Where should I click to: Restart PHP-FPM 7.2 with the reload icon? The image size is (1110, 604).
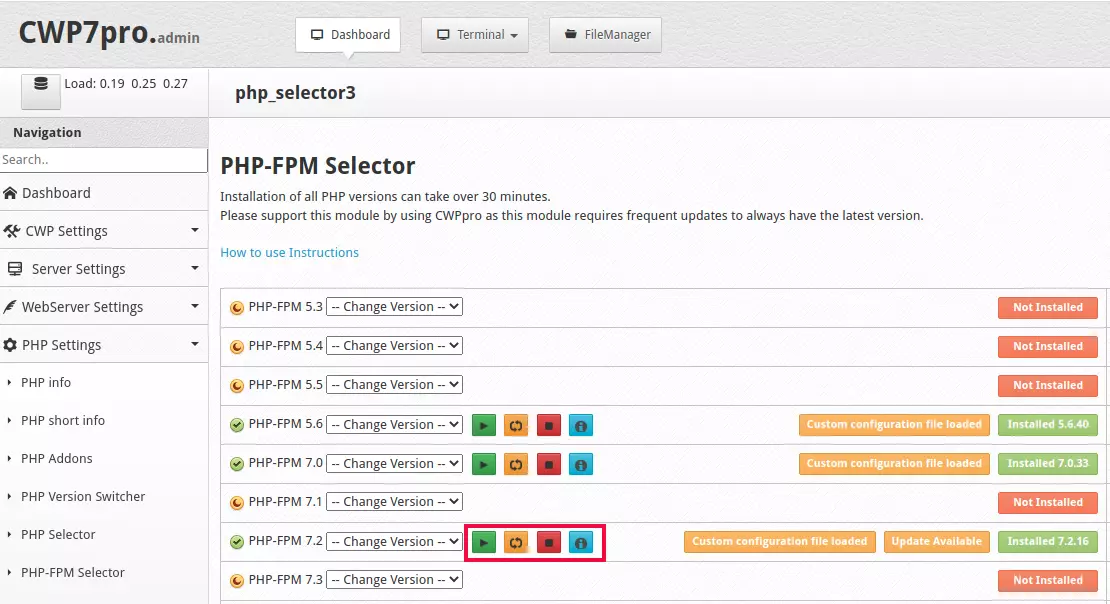516,541
